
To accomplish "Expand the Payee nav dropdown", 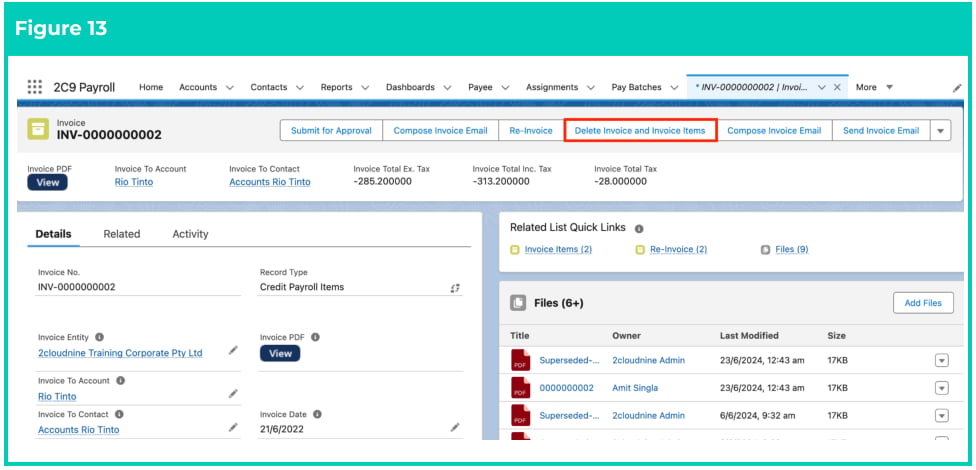I will pos(505,88).
